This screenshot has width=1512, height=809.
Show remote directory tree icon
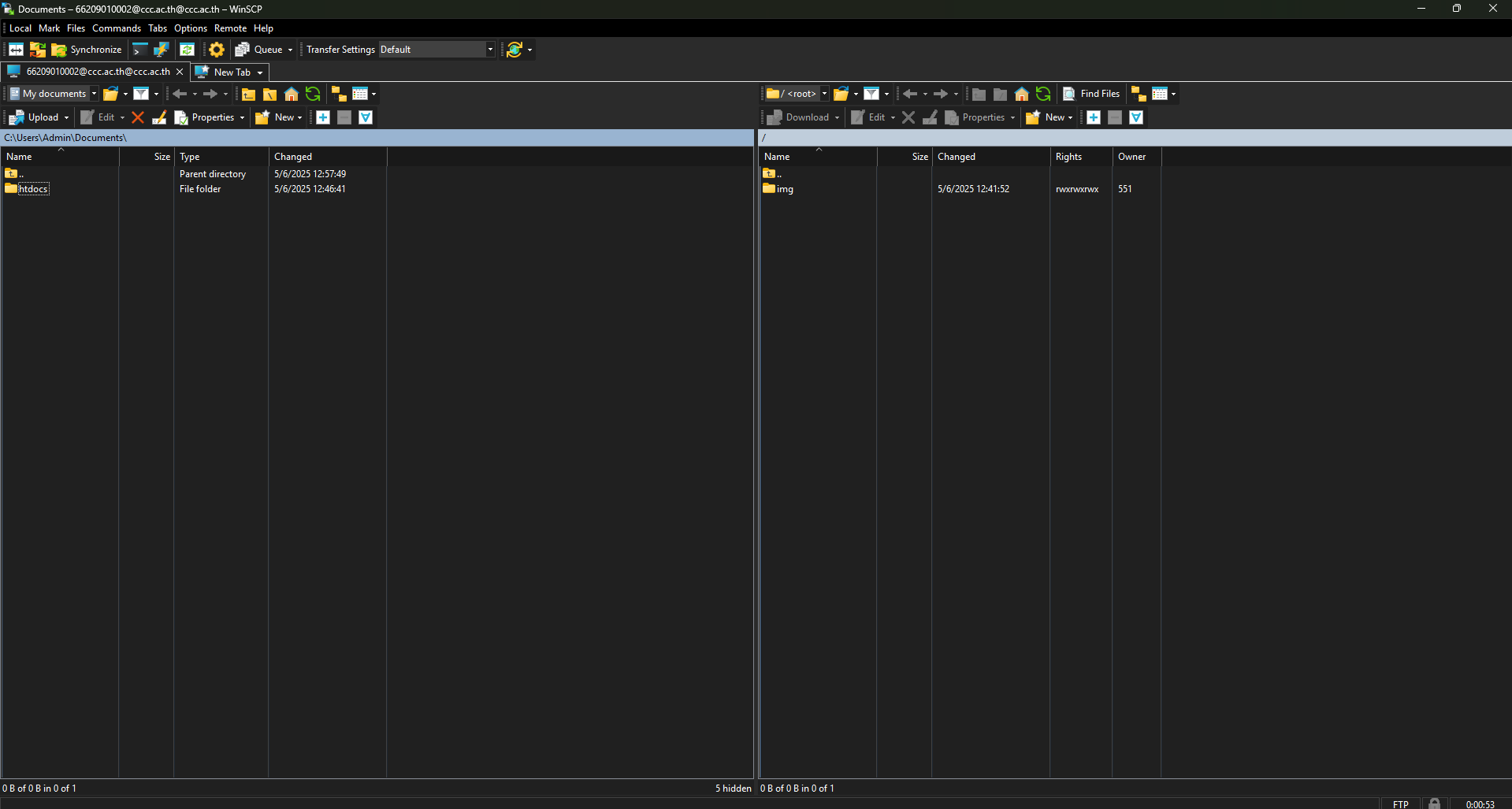tap(1139, 95)
